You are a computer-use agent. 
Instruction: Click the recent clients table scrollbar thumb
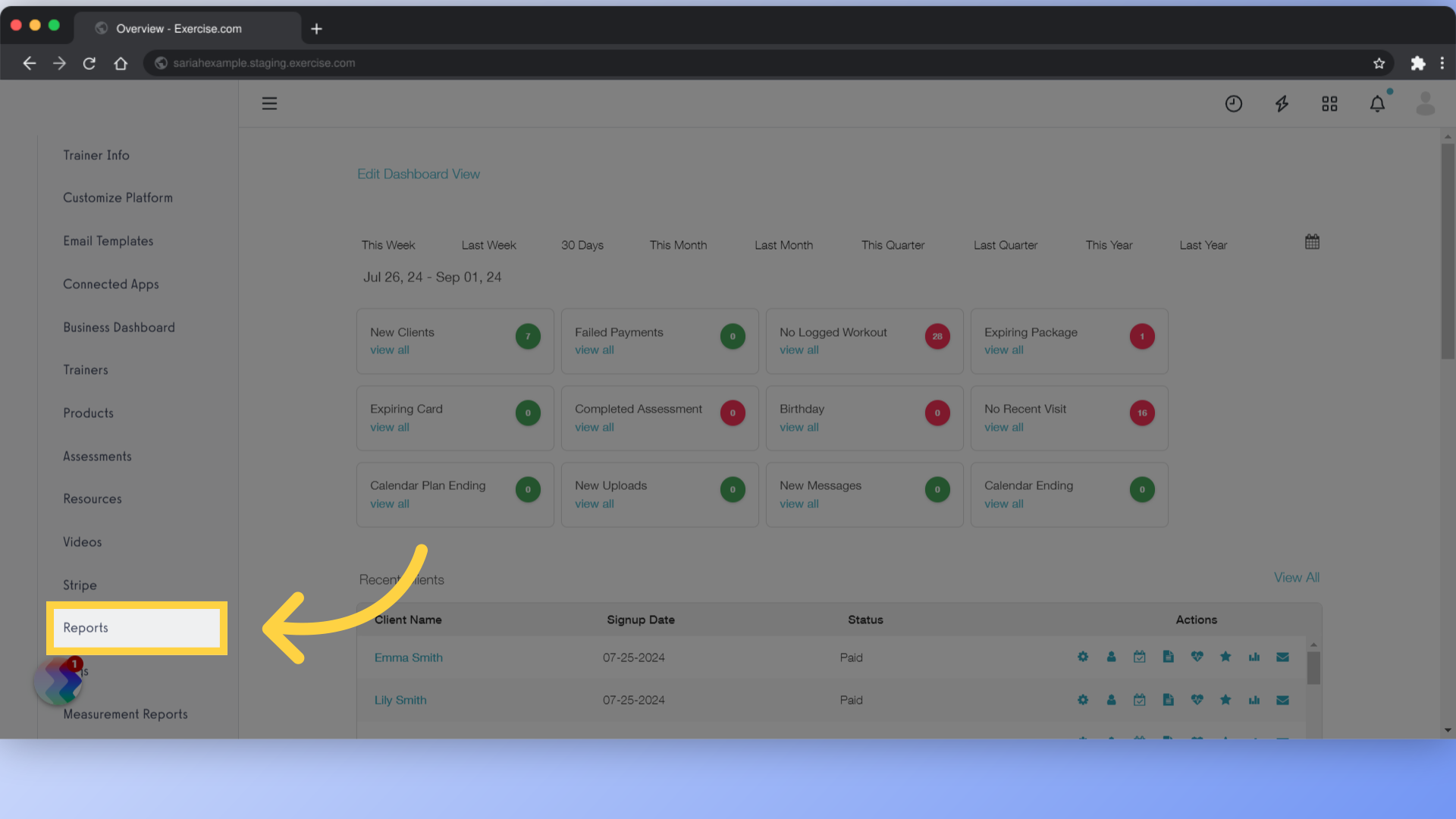point(1313,667)
